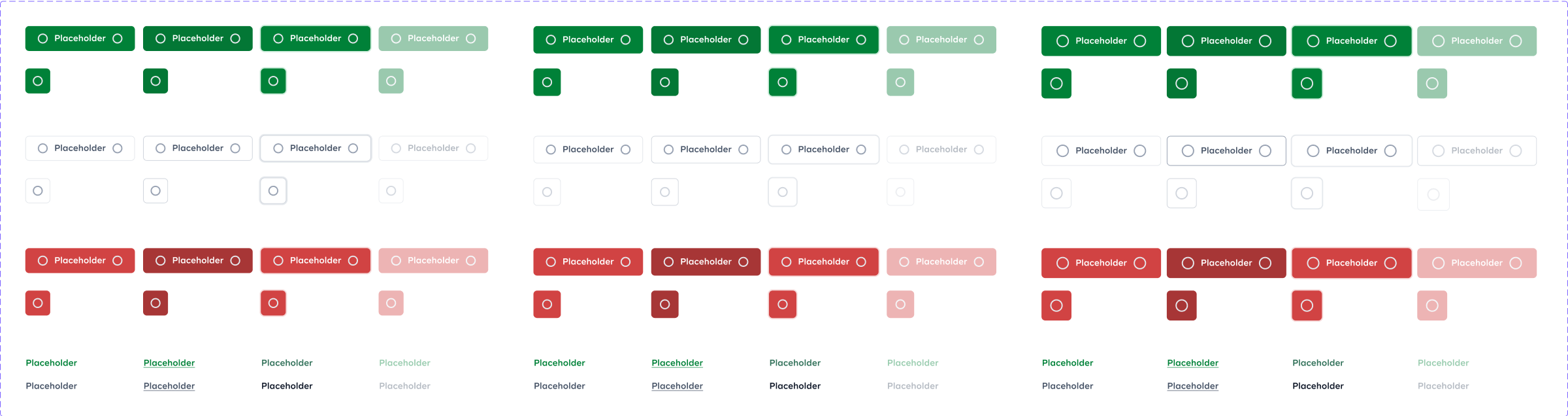Click the dark red icon-only button in the medium set
The height and width of the screenshot is (416, 1568).
pos(664,304)
